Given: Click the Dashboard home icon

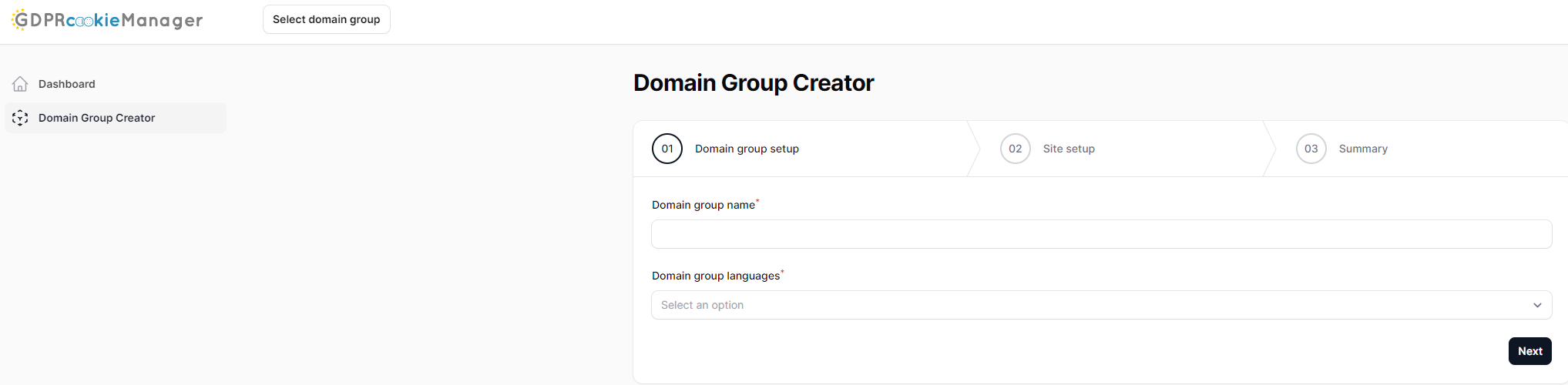Looking at the screenshot, I should point(20,84).
